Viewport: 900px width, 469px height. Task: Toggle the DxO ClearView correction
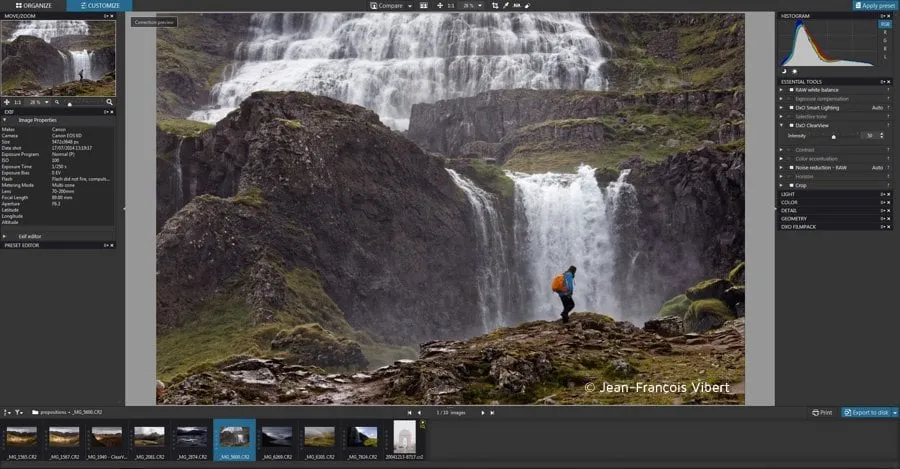click(790, 125)
